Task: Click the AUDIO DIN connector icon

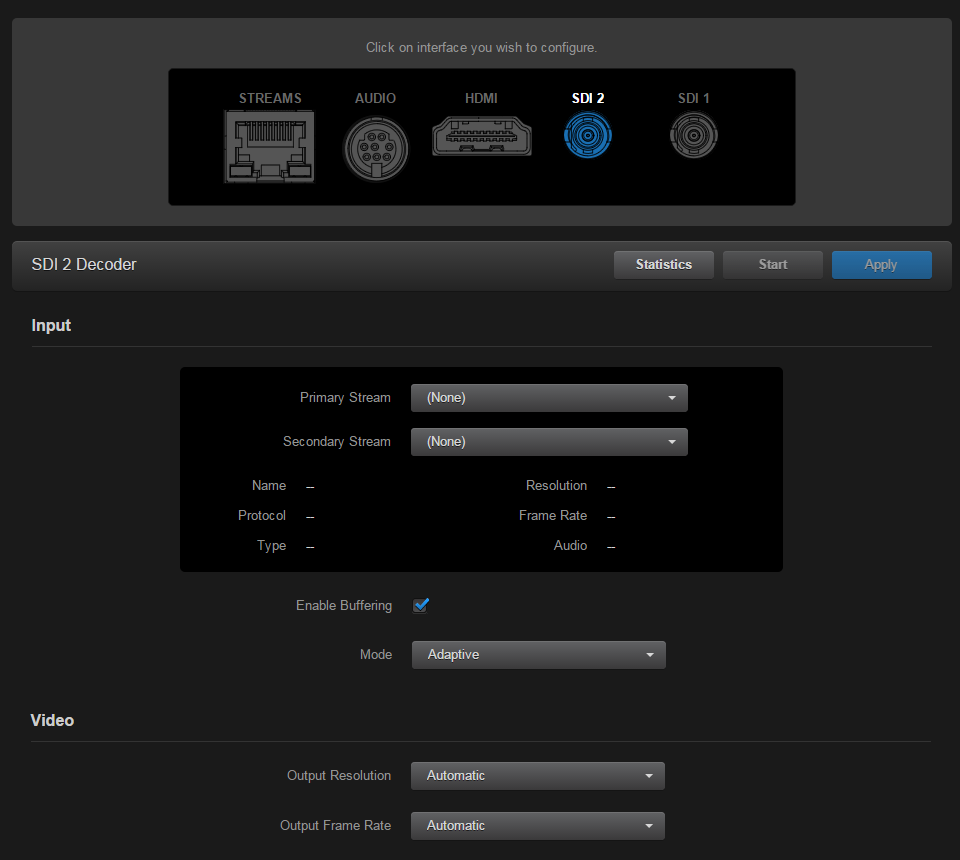Action: (375, 148)
